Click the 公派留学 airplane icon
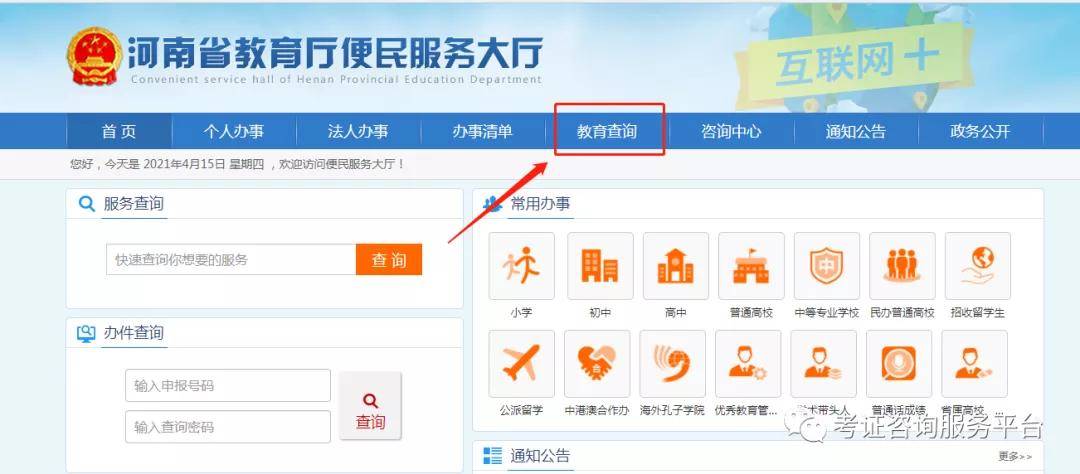The image size is (1080, 474). [x=521, y=364]
